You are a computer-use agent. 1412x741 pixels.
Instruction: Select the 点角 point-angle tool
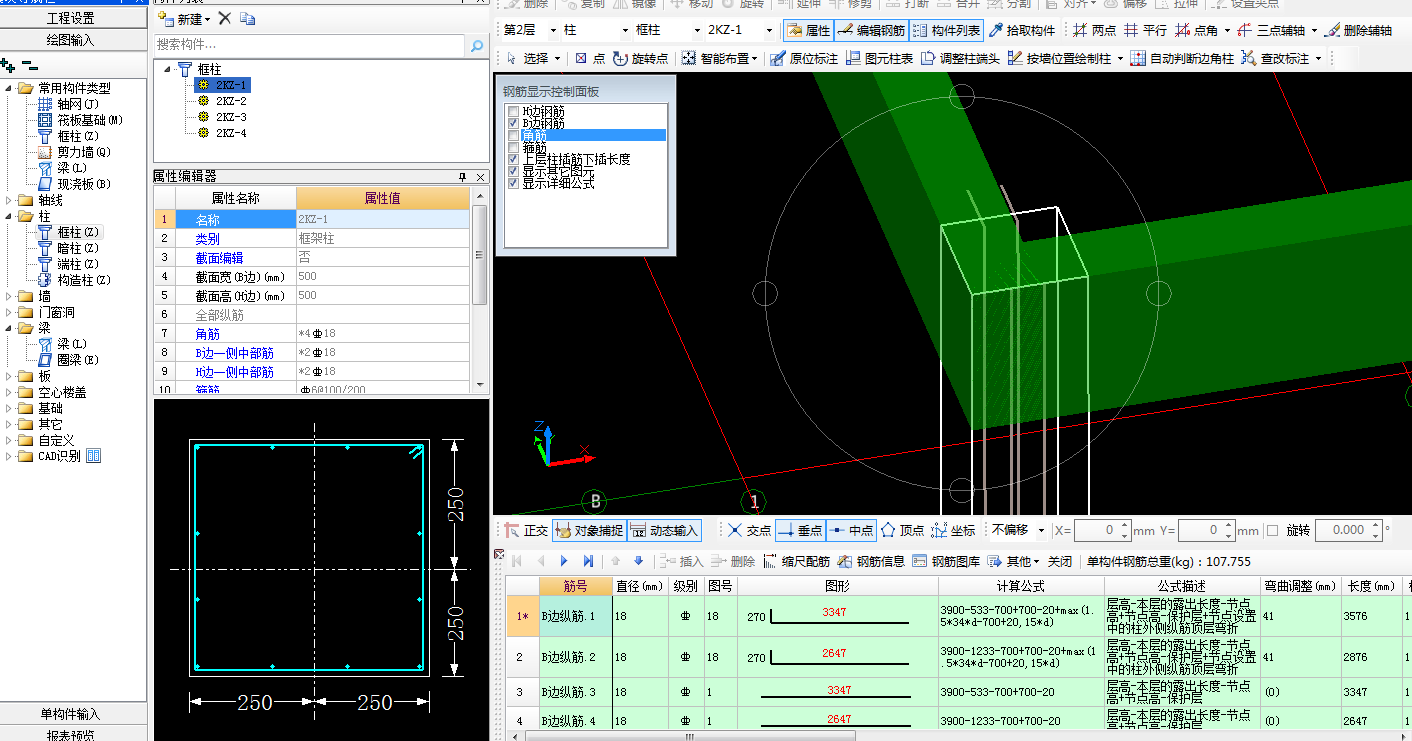[x=1196, y=31]
